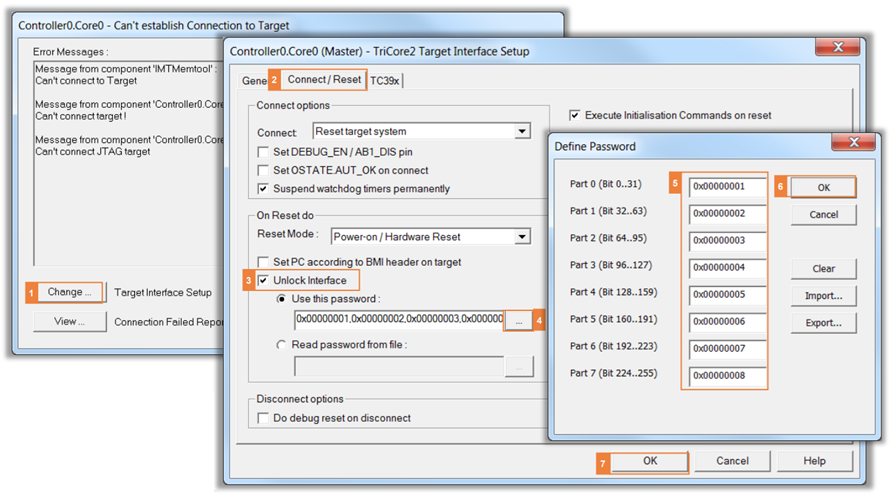The width and height of the screenshot is (893, 499).
Task: Expand the Connect dropdown showing Reset target system
Action: tap(522, 132)
